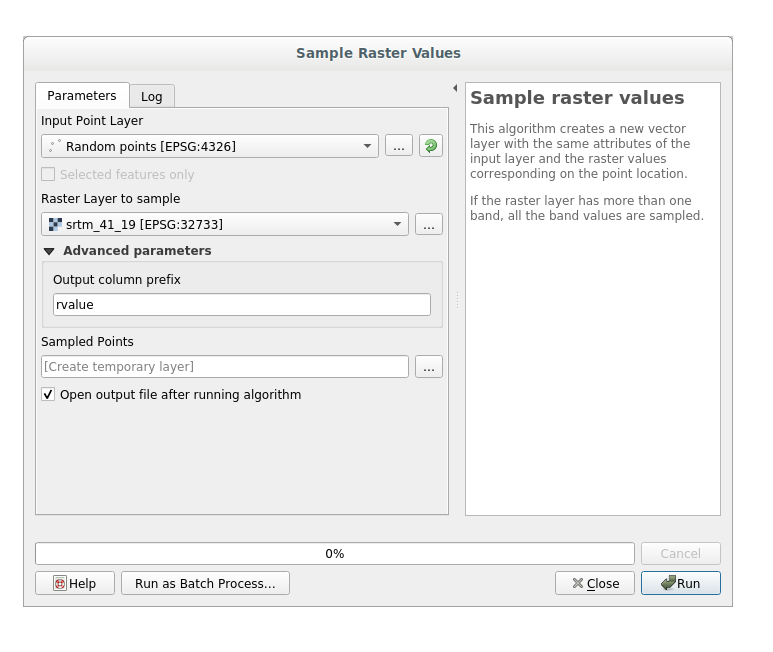Image resolution: width=773 pixels, height=652 pixels.
Task: Browse for a raster layer with the ellipsis button
Action: pos(428,225)
